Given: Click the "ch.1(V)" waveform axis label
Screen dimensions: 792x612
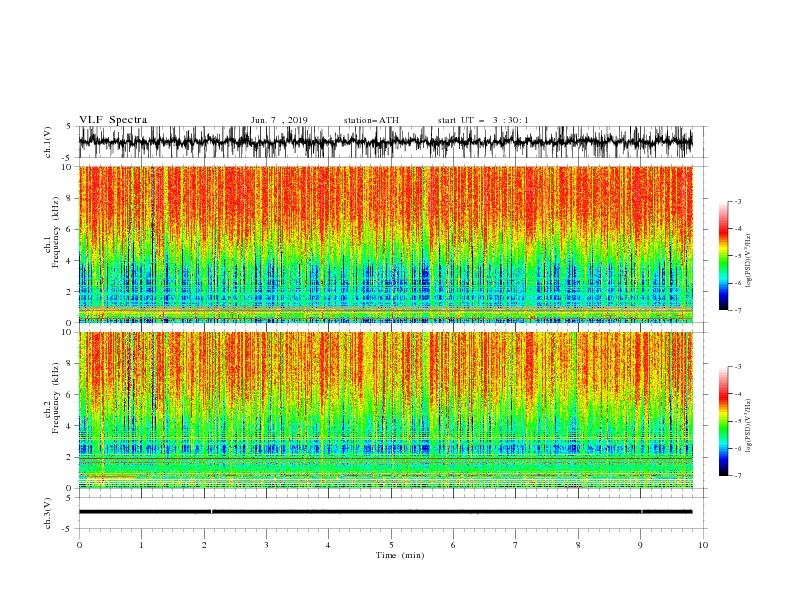Looking at the screenshot, I should [48, 142].
